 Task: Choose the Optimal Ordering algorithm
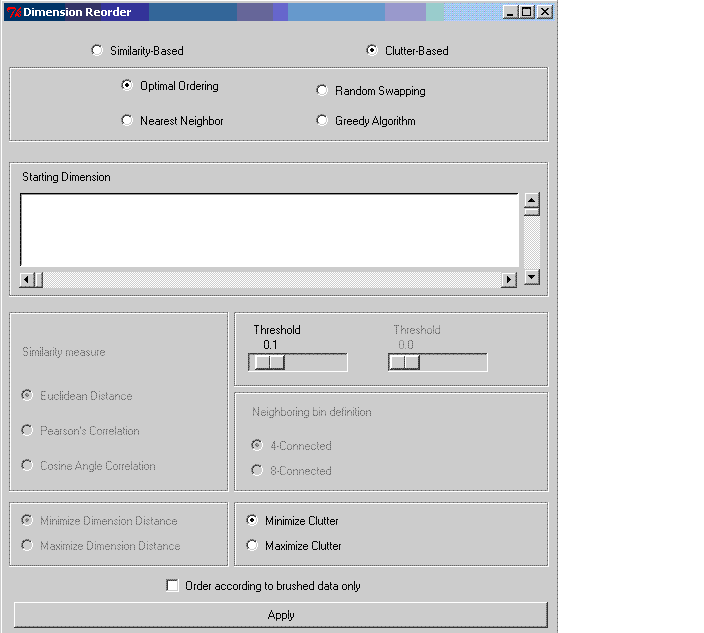tap(127, 86)
